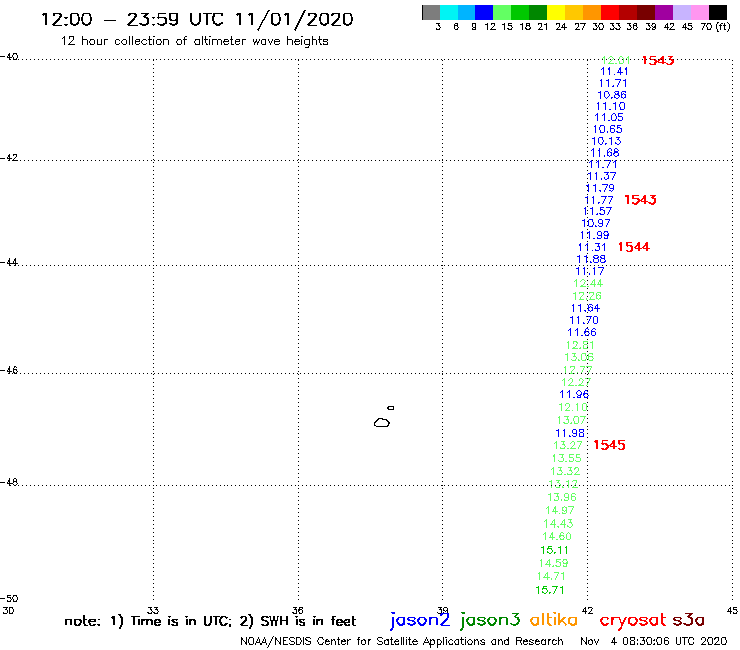Screen dimensions: 740x650
Task: Click the wave height value 11.31
Action: pyautogui.click(x=592, y=247)
